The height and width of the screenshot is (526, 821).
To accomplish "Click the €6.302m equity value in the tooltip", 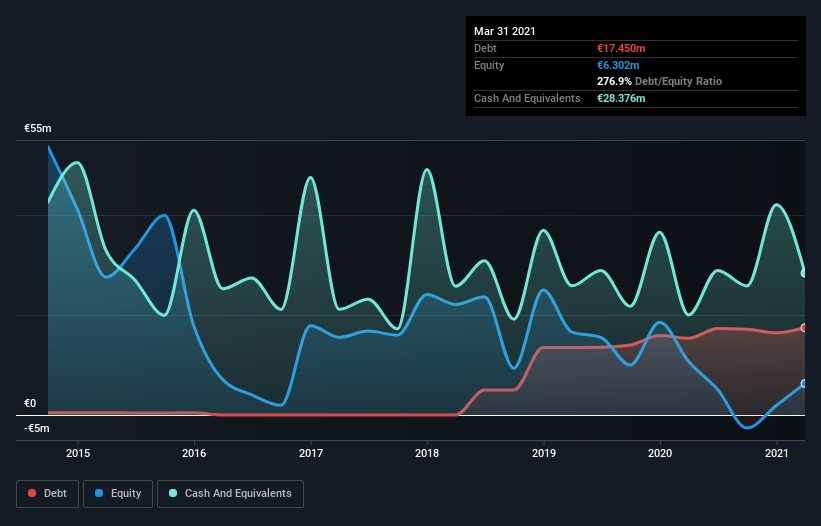I will coord(618,65).
